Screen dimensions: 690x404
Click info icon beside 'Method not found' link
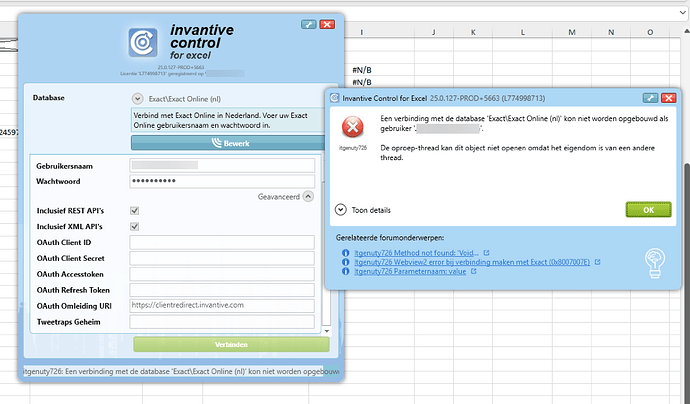tap(345, 253)
